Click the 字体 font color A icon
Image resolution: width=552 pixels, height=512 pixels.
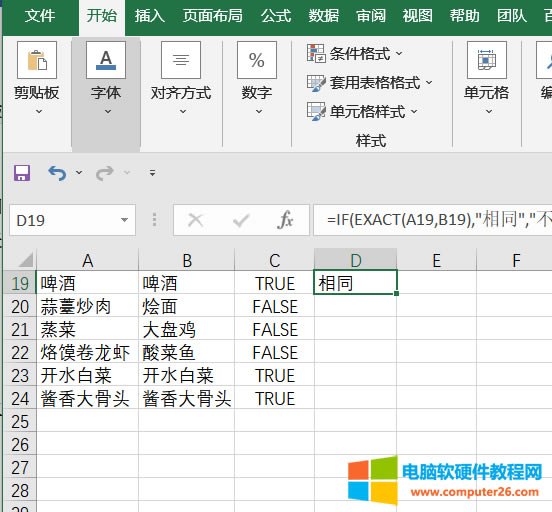coord(106,60)
